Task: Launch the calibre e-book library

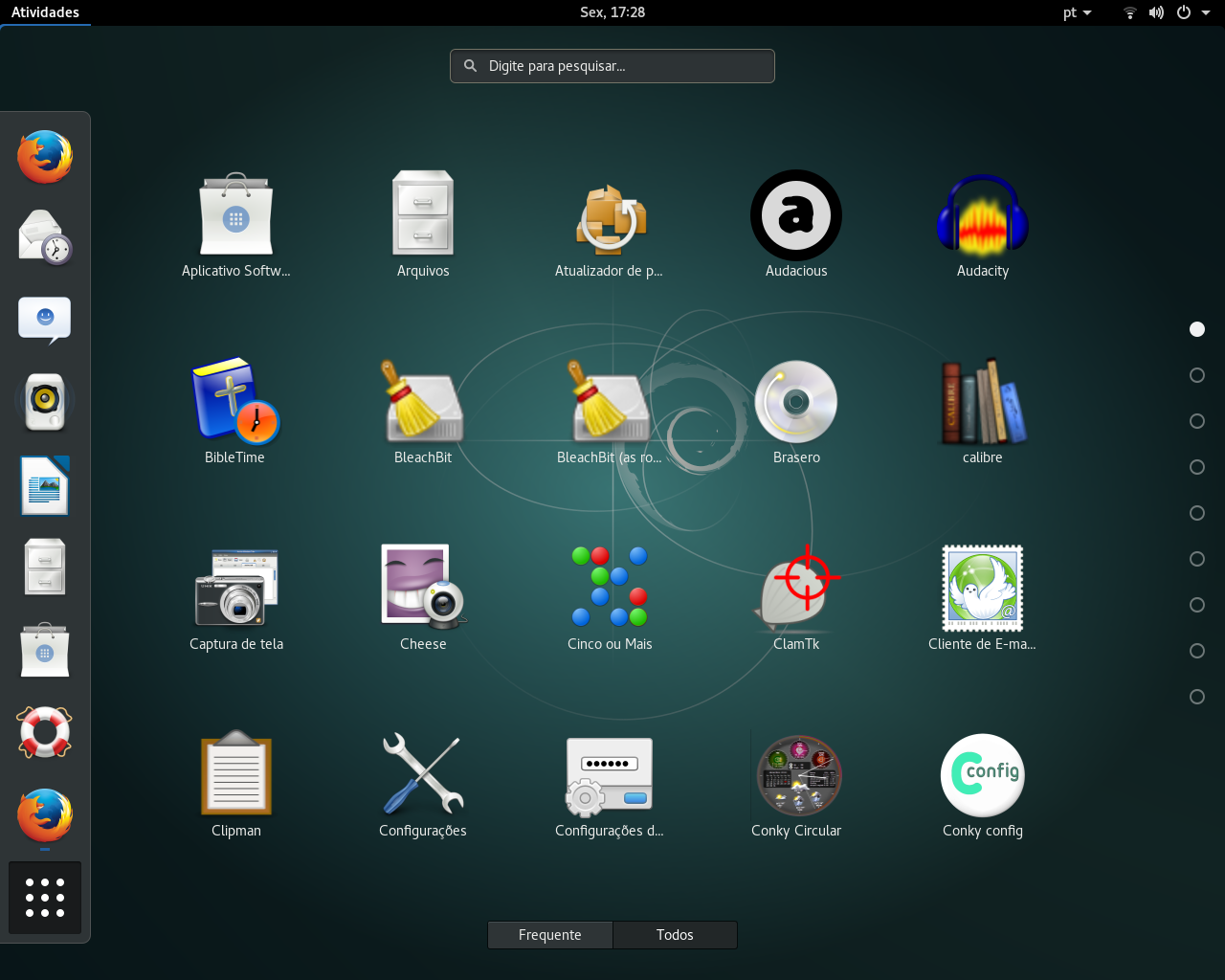Action: (x=982, y=402)
